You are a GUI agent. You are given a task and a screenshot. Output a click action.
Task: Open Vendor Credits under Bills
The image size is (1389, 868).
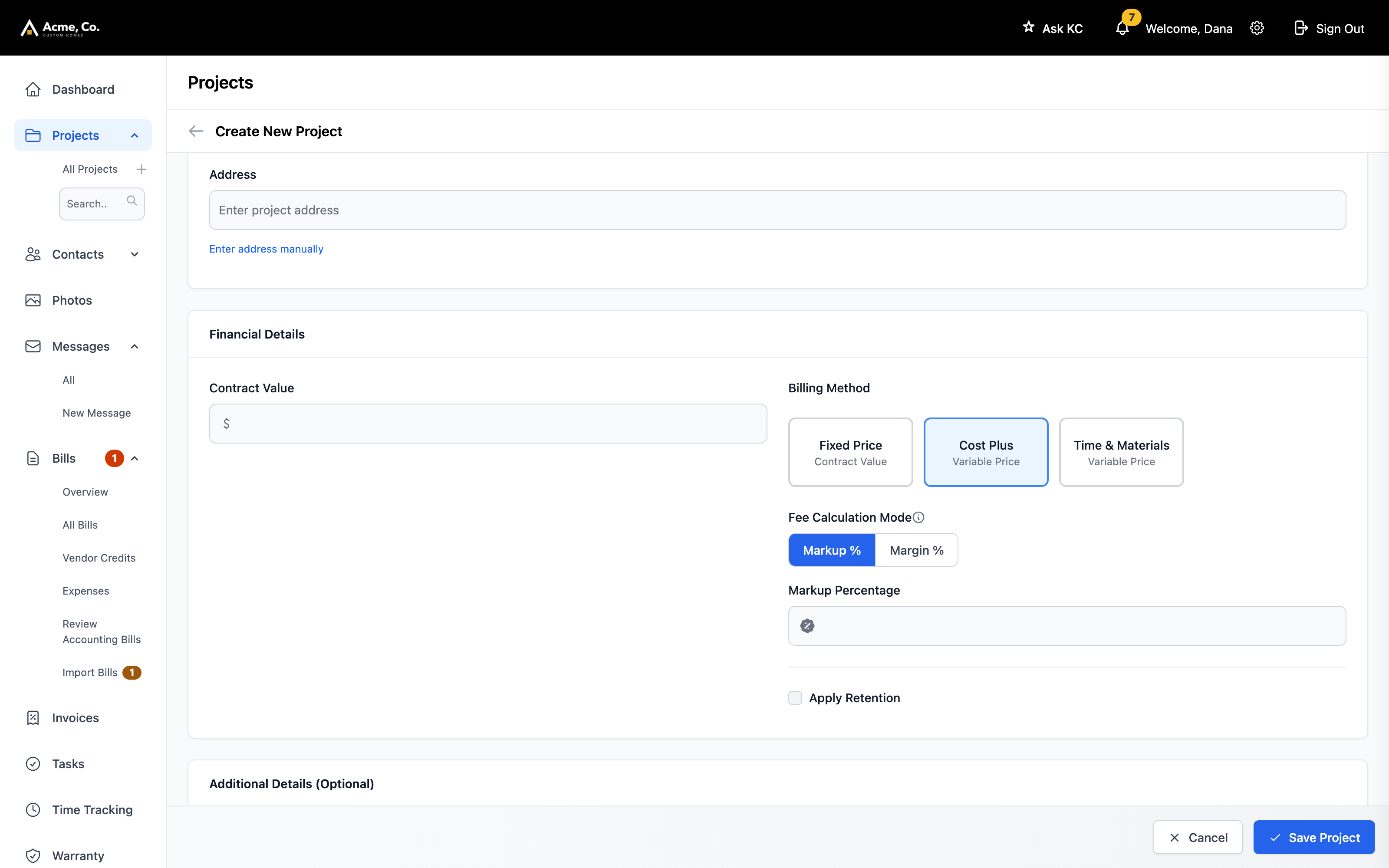coord(99,558)
